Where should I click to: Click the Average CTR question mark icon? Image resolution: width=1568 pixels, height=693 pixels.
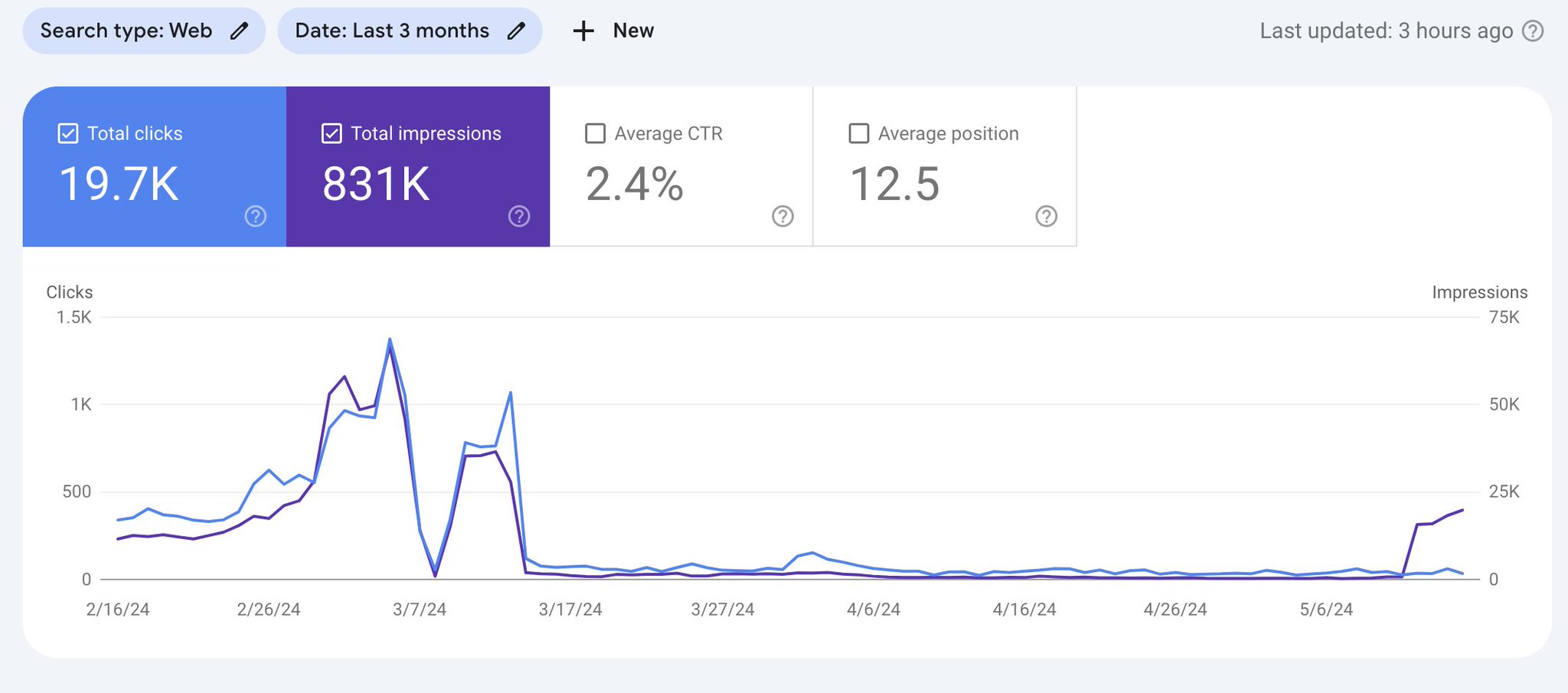[782, 217]
